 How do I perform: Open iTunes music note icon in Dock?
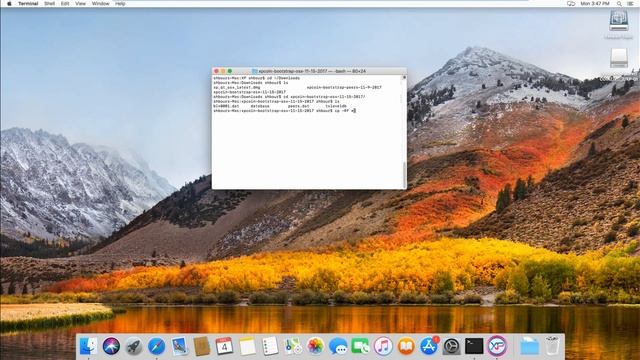[x=383, y=346]
